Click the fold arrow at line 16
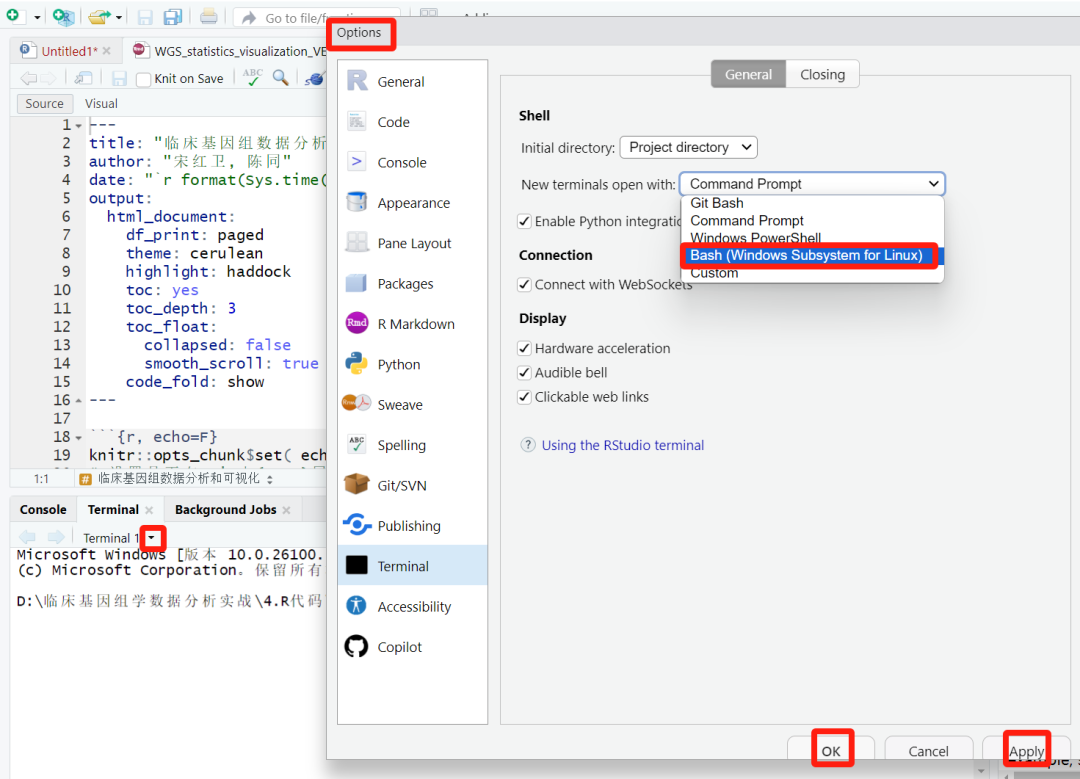 pyautogui.click(x=79, y=400)
